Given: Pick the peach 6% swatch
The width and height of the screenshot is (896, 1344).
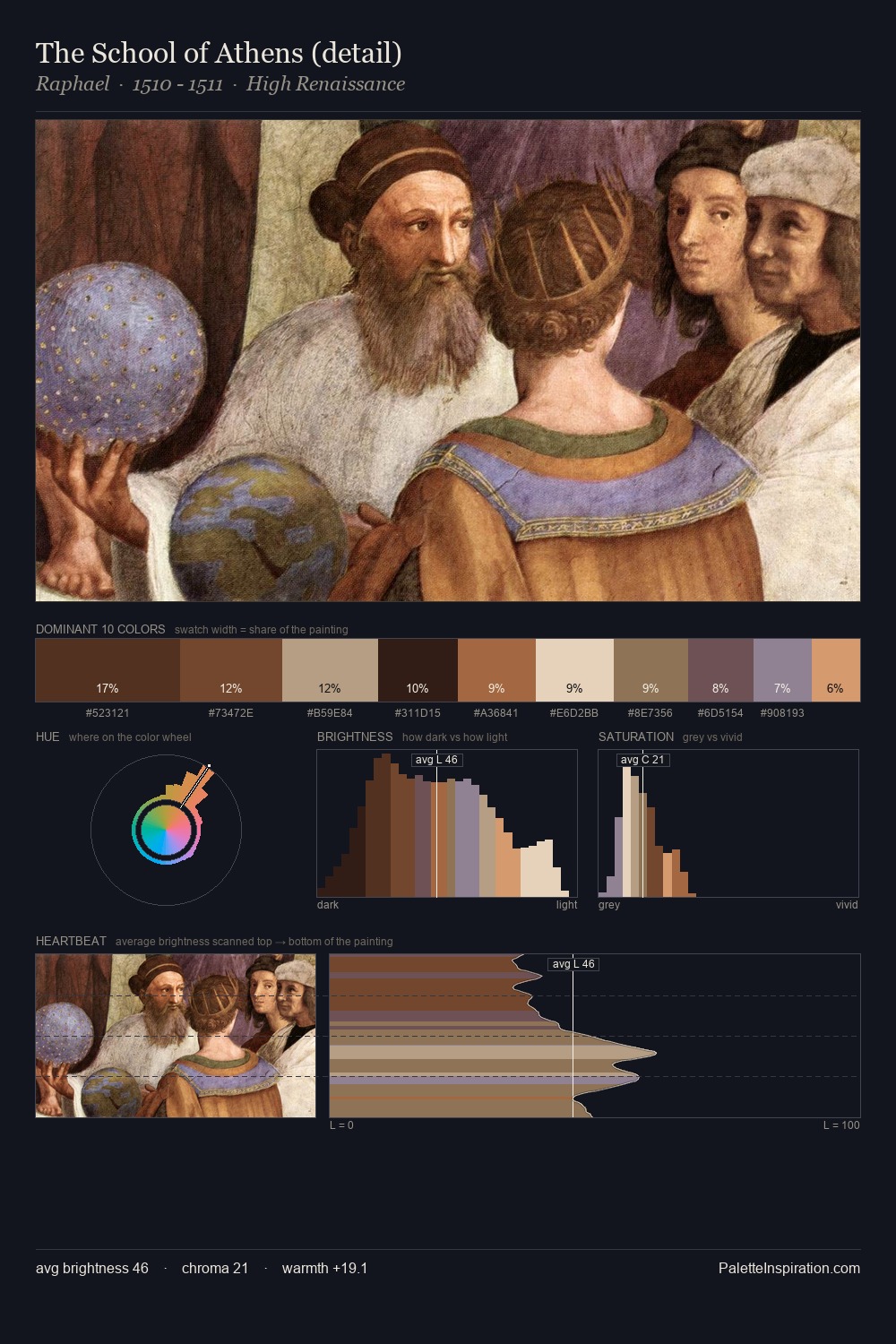Looking at the screenshot, I should point(836,670).
